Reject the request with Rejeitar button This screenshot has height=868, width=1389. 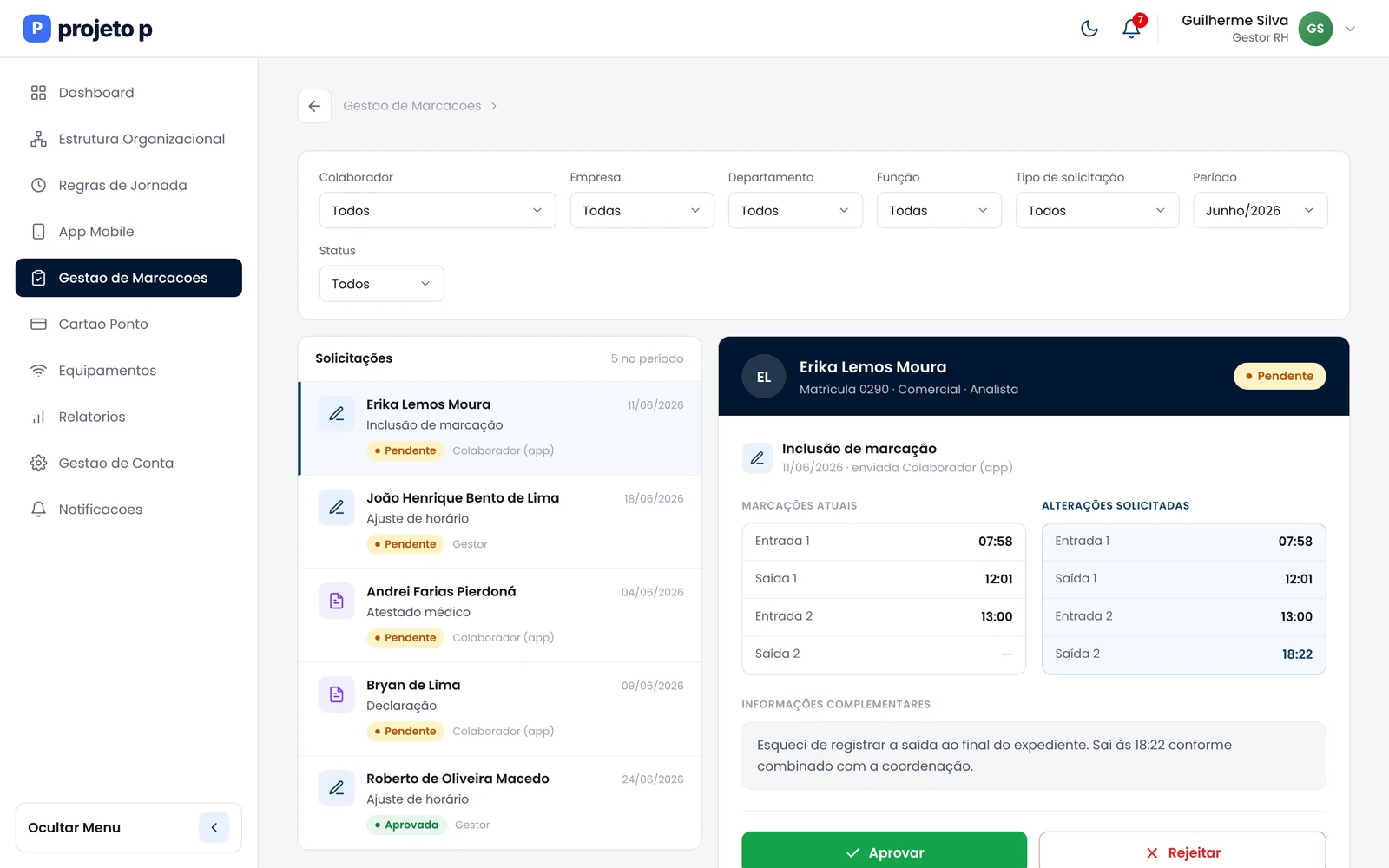[1182, 852]
